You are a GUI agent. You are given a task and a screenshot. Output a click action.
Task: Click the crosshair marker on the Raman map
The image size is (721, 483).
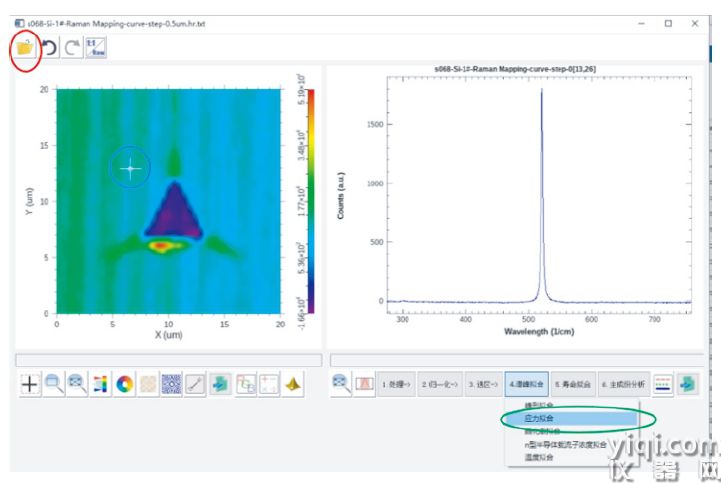130,169
